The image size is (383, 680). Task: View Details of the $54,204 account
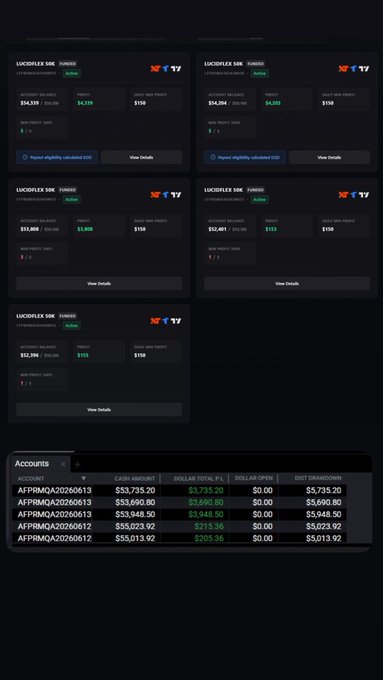[330, 157]
